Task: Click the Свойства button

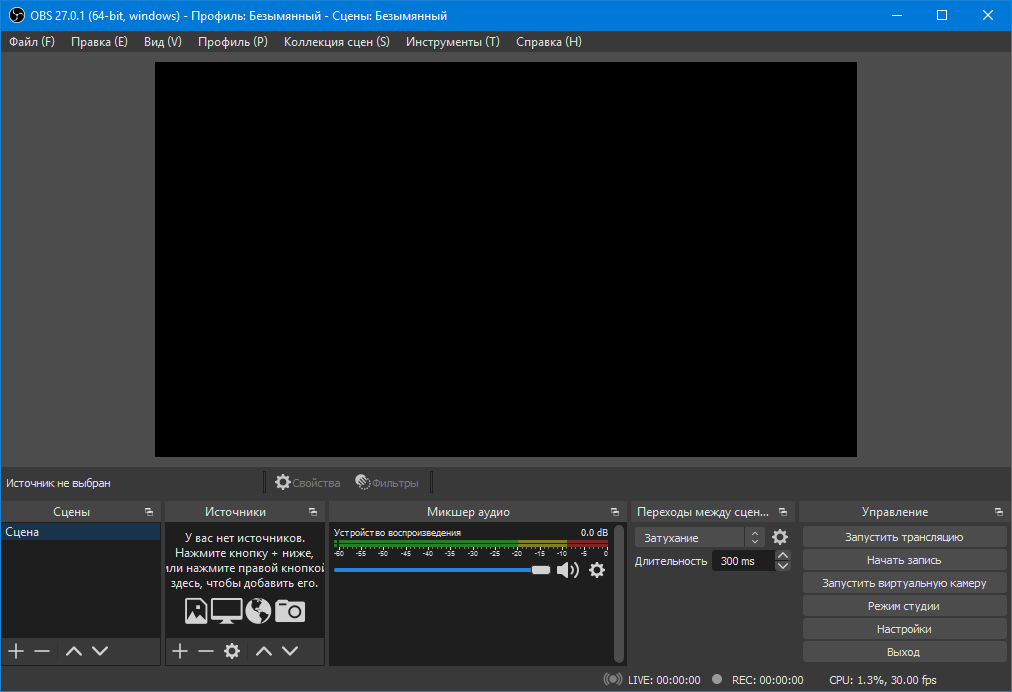Action: [x=308, y=483]
